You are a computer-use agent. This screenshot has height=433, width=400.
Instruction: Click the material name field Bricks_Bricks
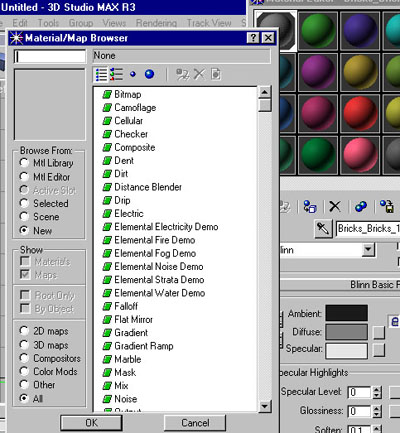[x=368, y=229]
